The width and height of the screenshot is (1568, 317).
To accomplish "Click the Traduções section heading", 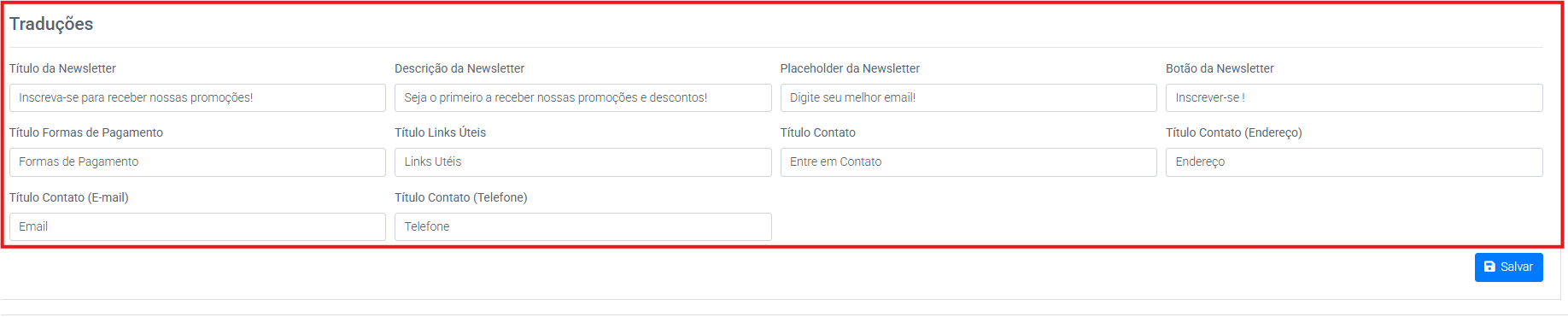I will (51, 24).
